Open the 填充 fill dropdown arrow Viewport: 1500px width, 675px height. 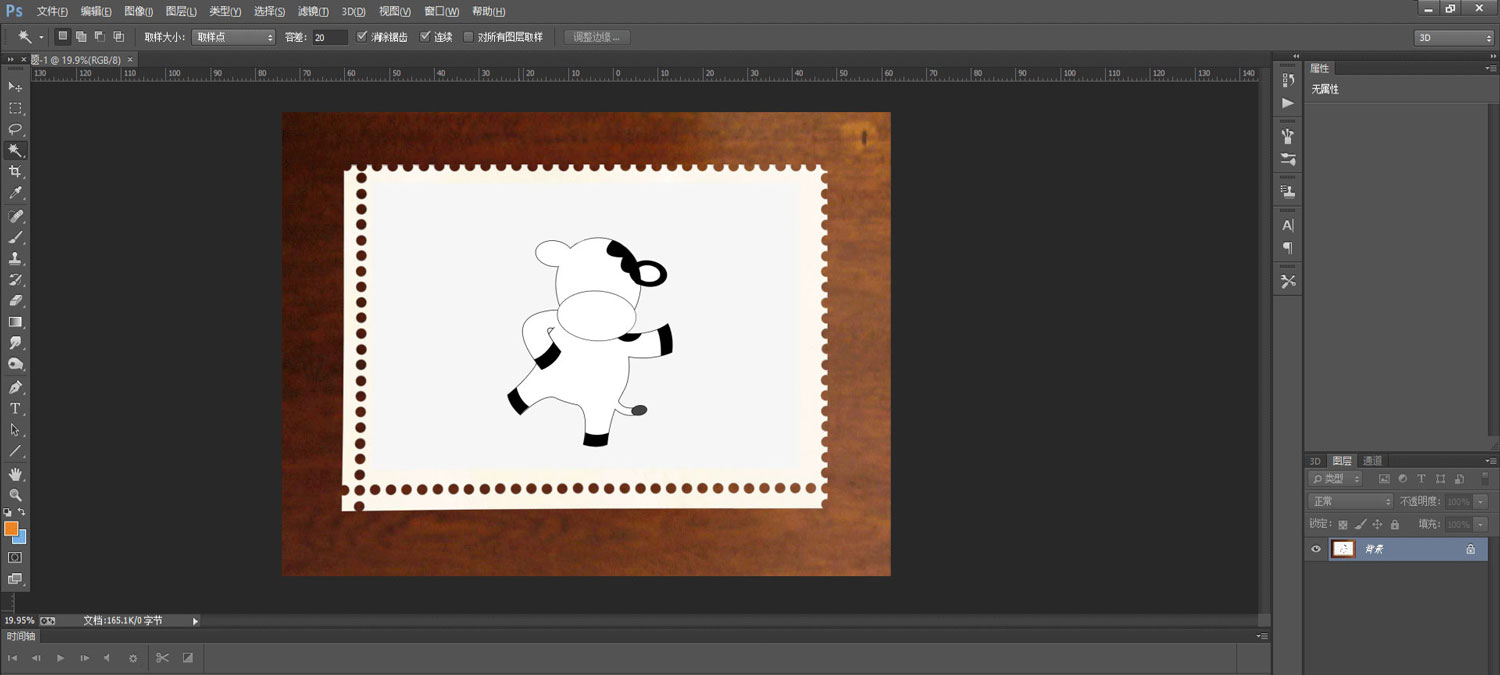click(1481, 524)
